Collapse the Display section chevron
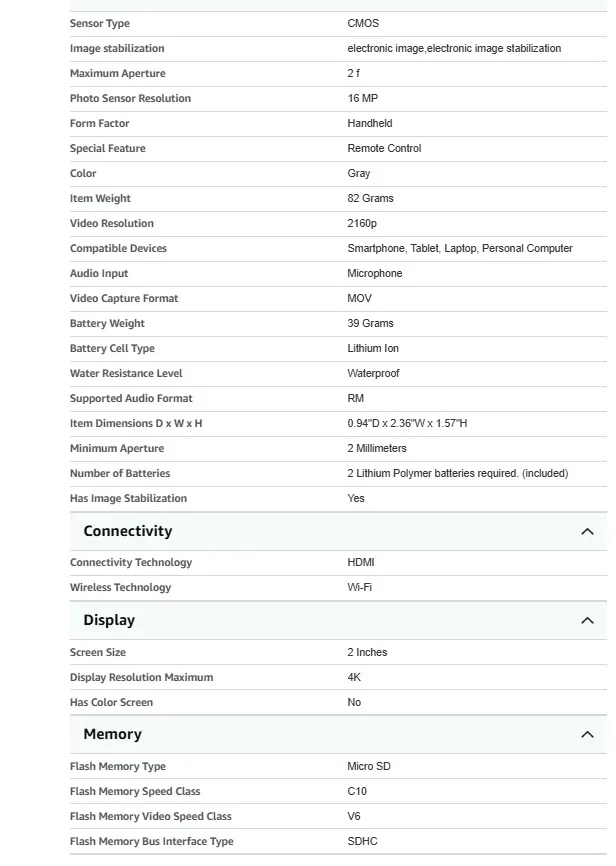The height and width of the screenshot is (866, 616). pyautogui.click(x=587, y=620)
